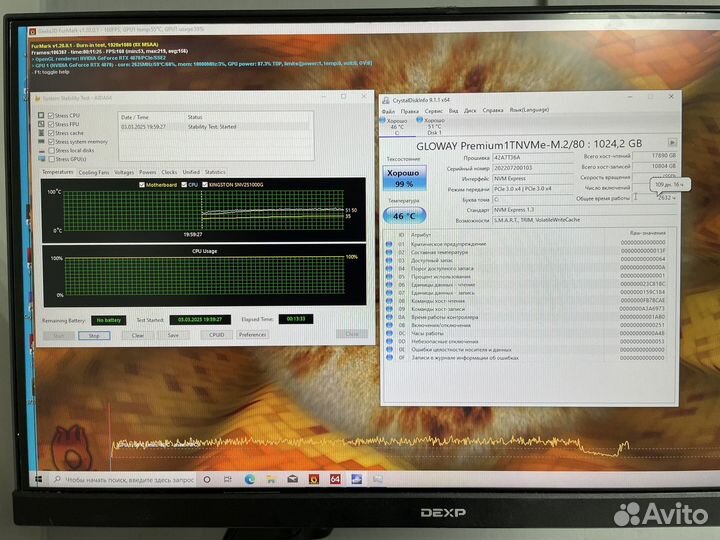Select the Доступный запас attribute row
The height and width of the screenshot is (540, 720).
tap(526, 260)
